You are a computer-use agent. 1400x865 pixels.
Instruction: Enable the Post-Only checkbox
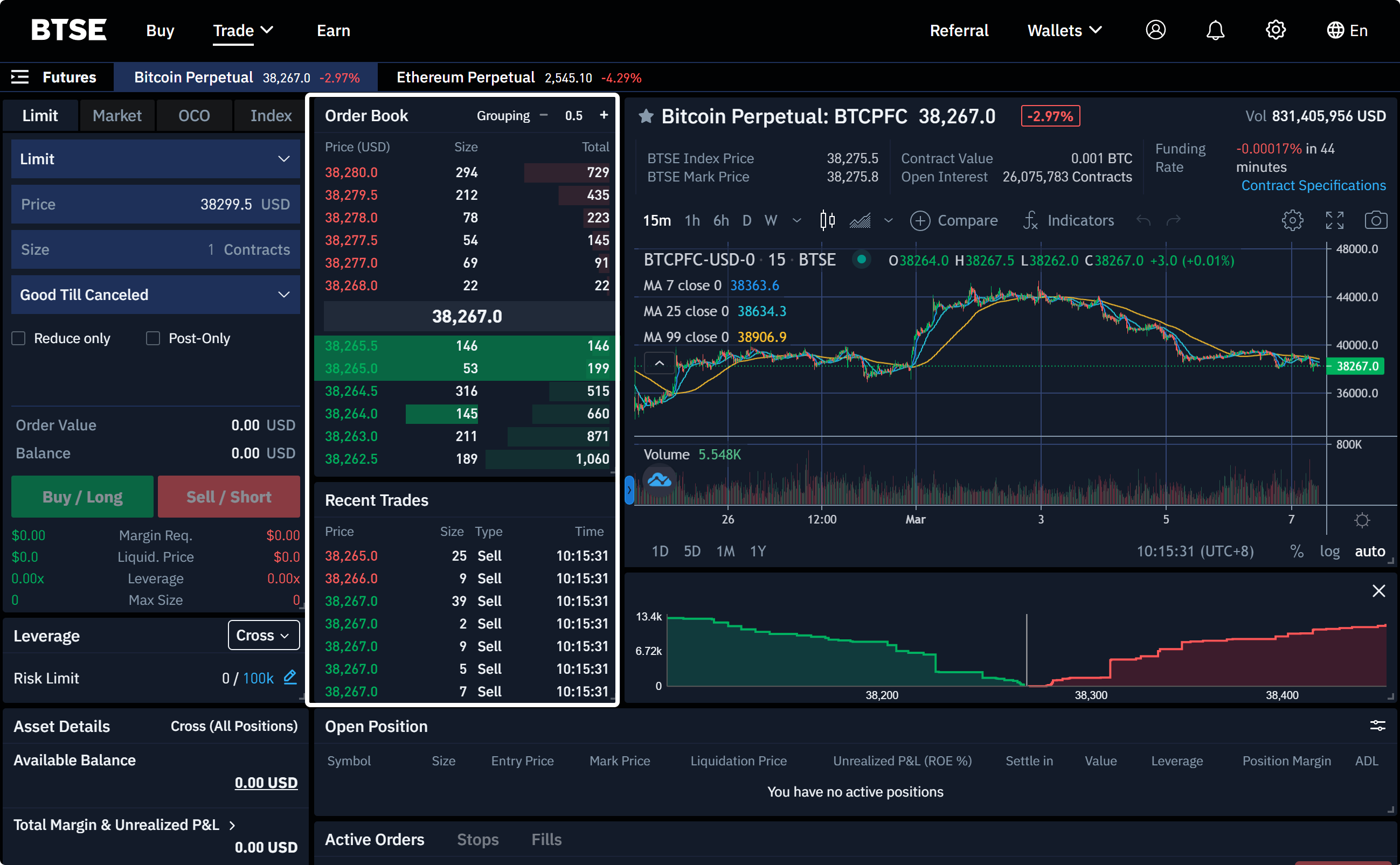point(153,338)
